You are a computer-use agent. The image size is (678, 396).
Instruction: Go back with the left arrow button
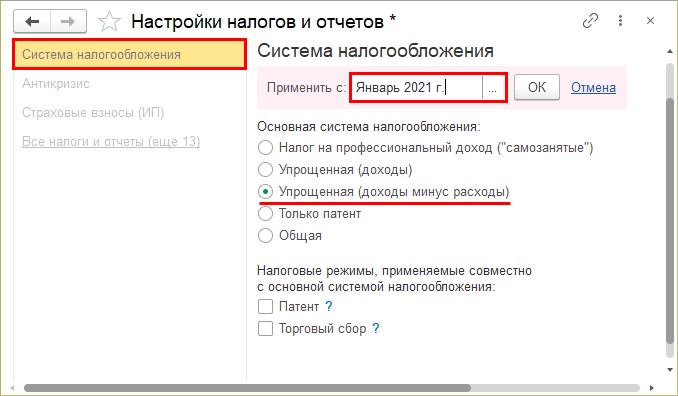(32, 21)
